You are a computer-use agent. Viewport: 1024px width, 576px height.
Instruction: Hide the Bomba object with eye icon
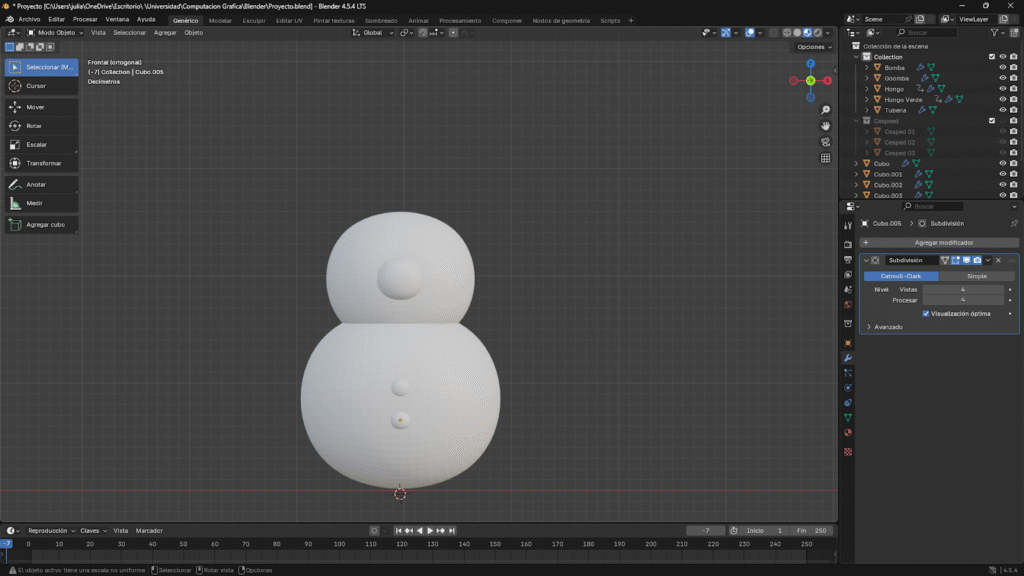(x=1002, y=67)
